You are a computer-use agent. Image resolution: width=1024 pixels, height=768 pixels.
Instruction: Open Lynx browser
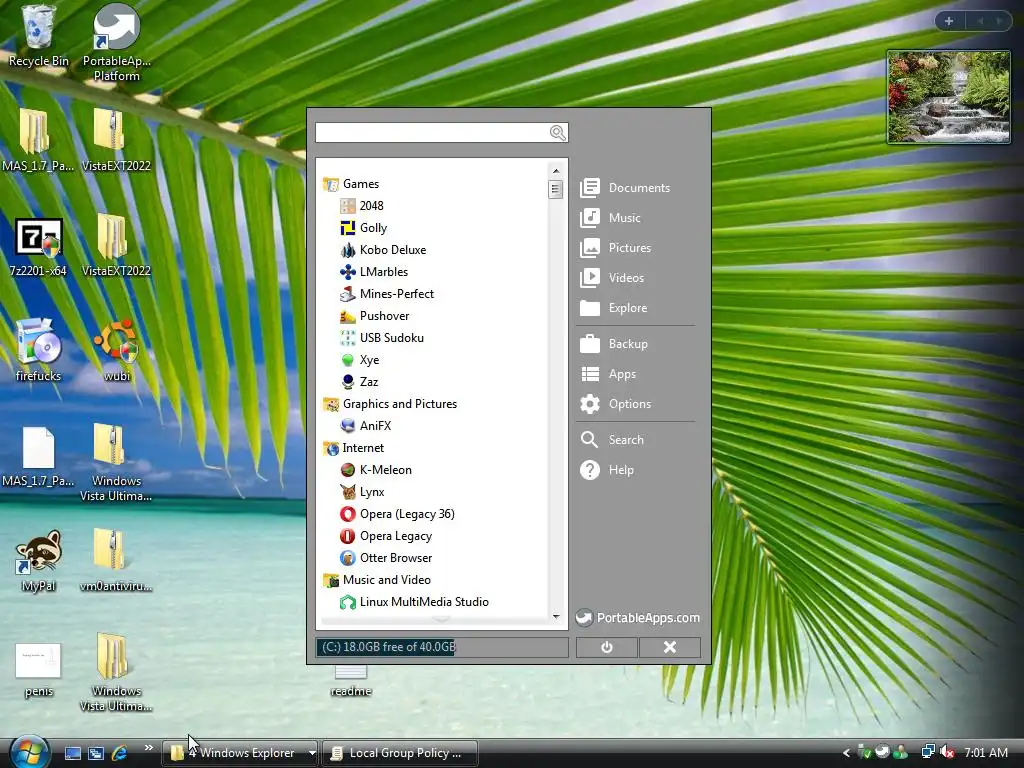362,492
